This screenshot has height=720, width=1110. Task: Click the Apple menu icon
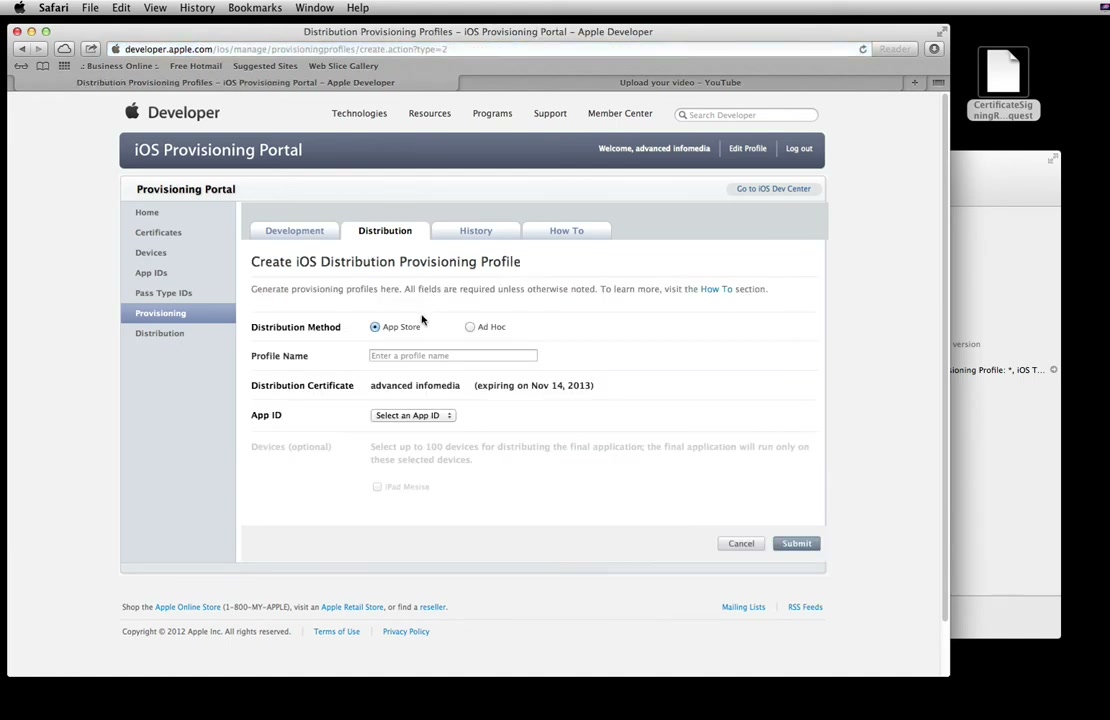coord(19,8)
